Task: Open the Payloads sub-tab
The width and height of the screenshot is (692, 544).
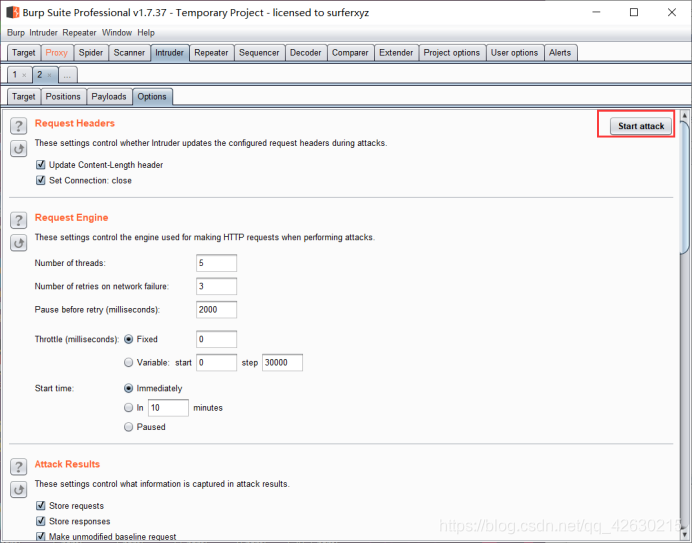Action: click(109, 97)
